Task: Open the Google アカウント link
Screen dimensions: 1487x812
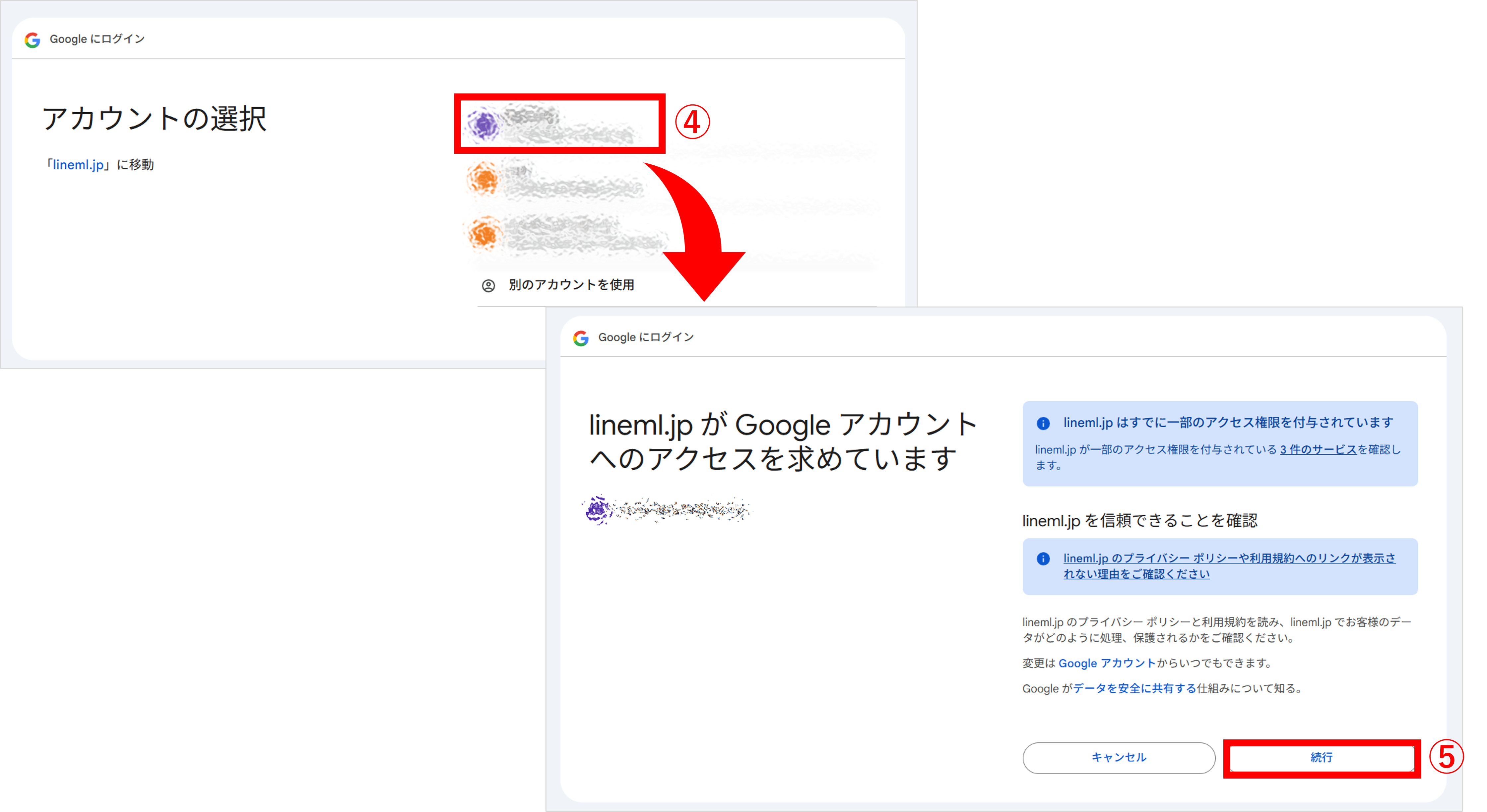Action: 1107,663
